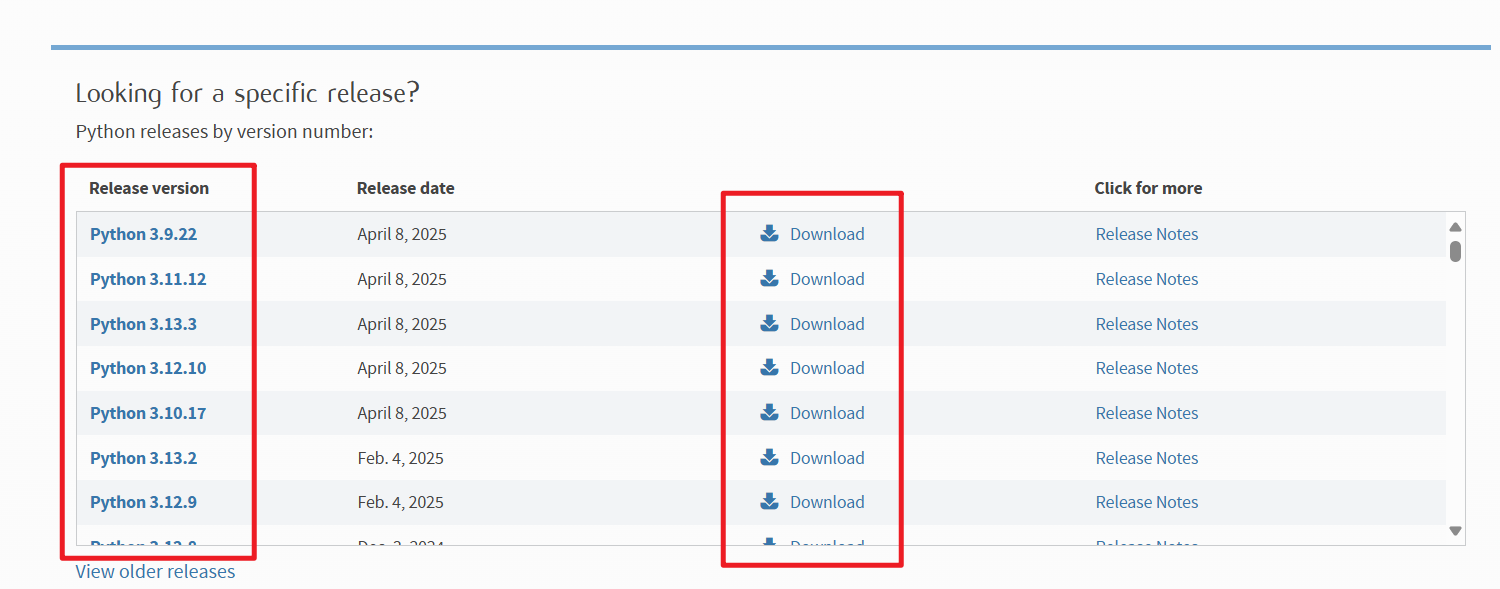Screen dimensions: 1500x589
Task: Click download icon for Python 3.12.10
Action: 769,368
